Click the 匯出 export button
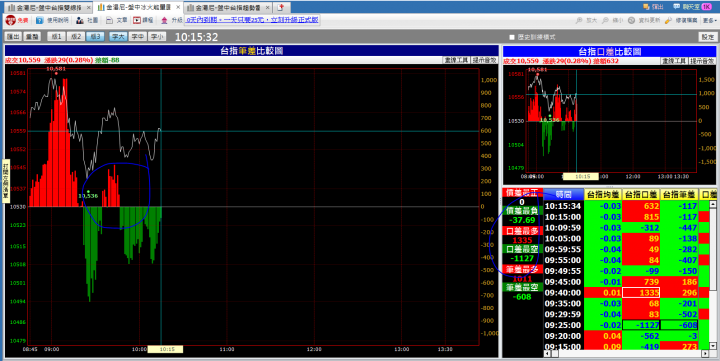The image size is (720, 361). [13, 37]
